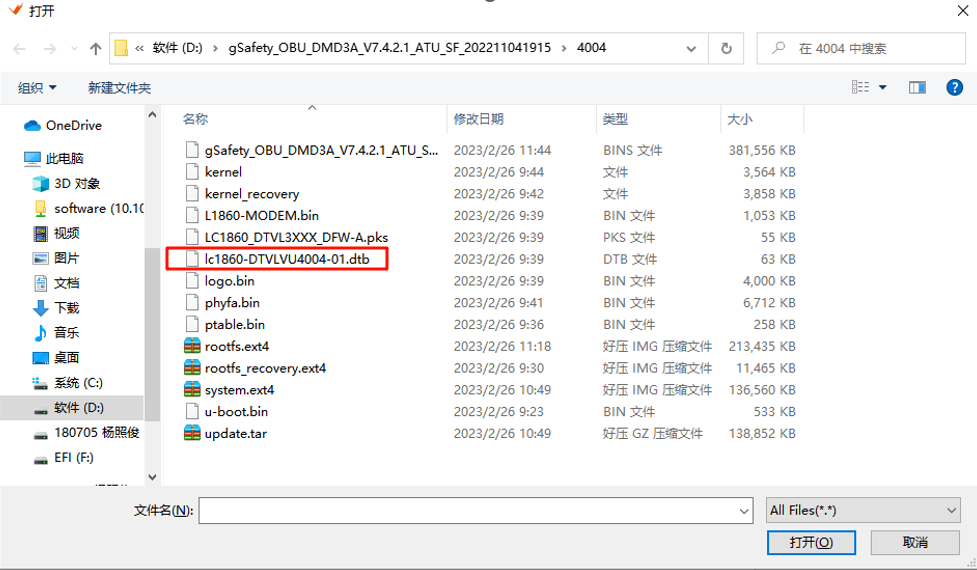Open the view options dropdown arrow

882,88
